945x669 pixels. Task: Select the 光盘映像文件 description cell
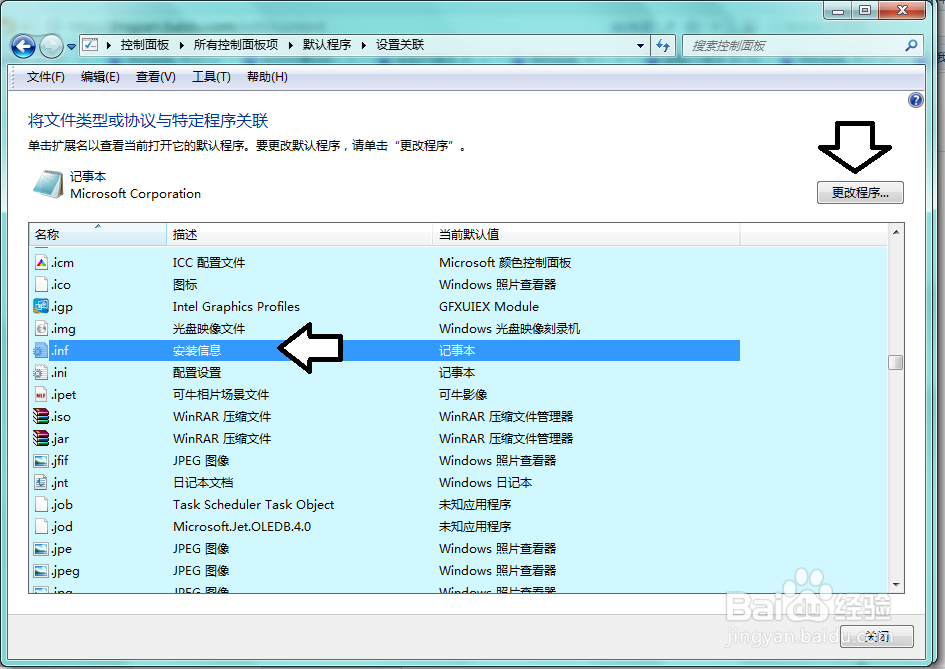(209, 329)
